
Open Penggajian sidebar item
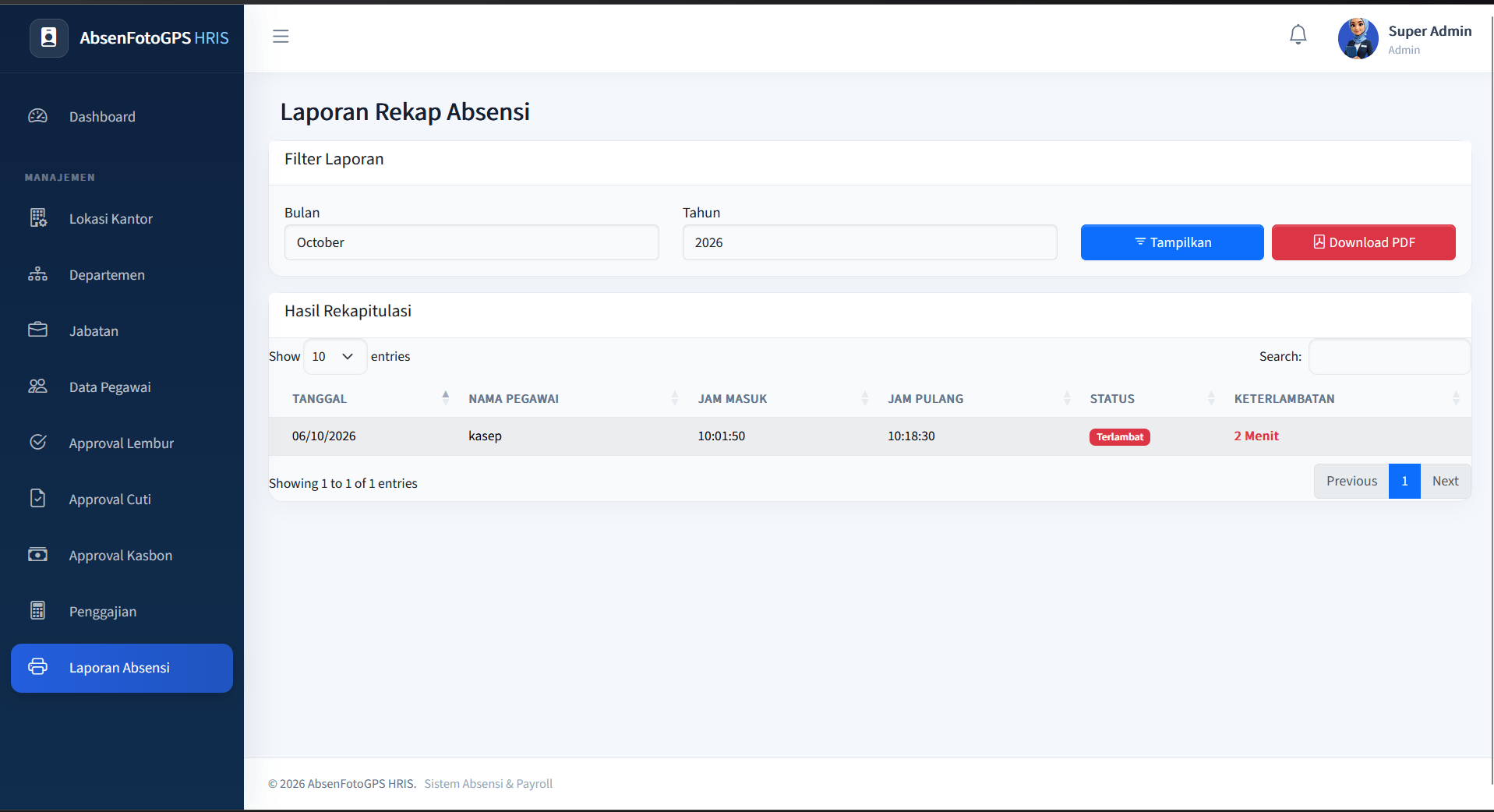click(x=122, y=612)
